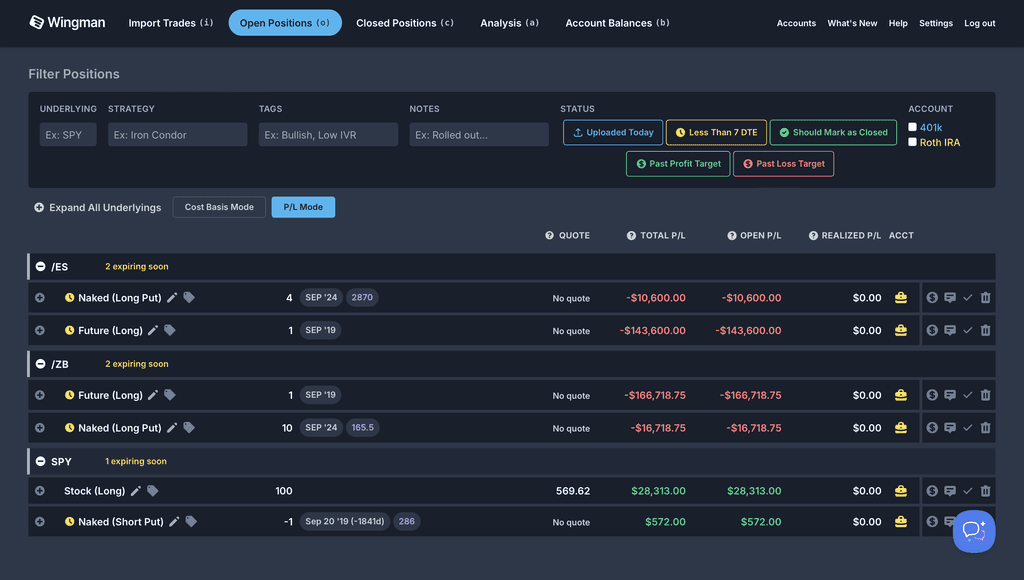This screenshot has width=1024, height=580.
Task: Open tags for the /ZB Future (Long) position
Action: point(169,394)
